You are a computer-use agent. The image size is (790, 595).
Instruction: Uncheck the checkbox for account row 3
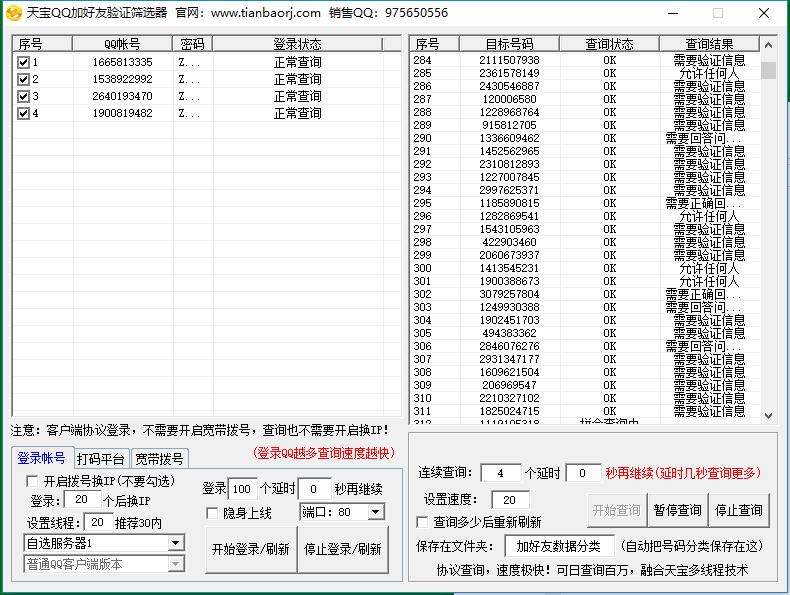(23, 96)
